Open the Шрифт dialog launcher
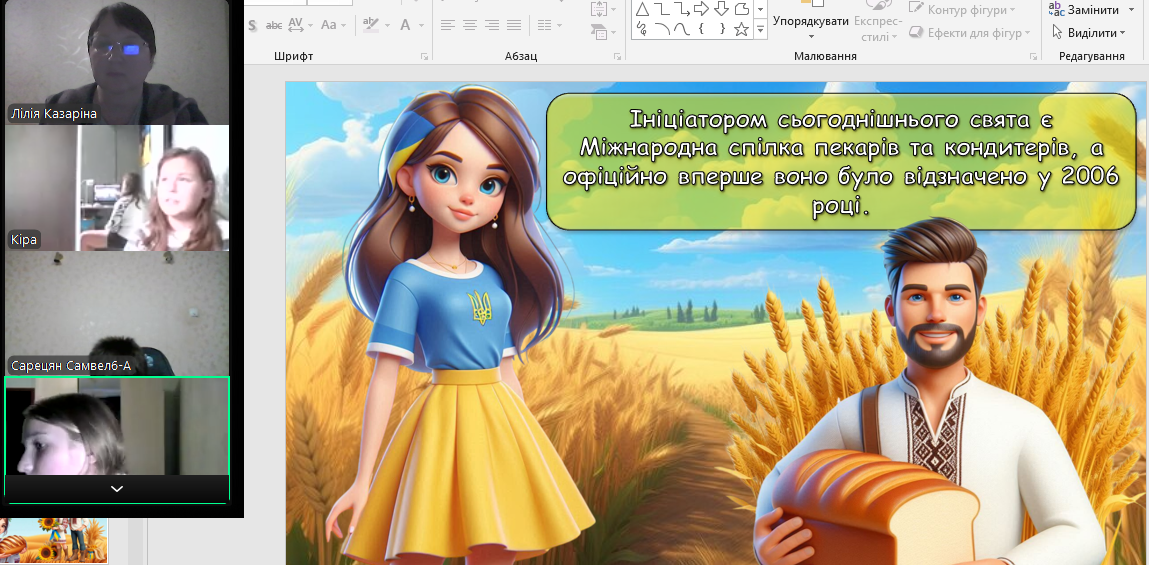This screenshot has width=1149, height=565. pos(424,57)
